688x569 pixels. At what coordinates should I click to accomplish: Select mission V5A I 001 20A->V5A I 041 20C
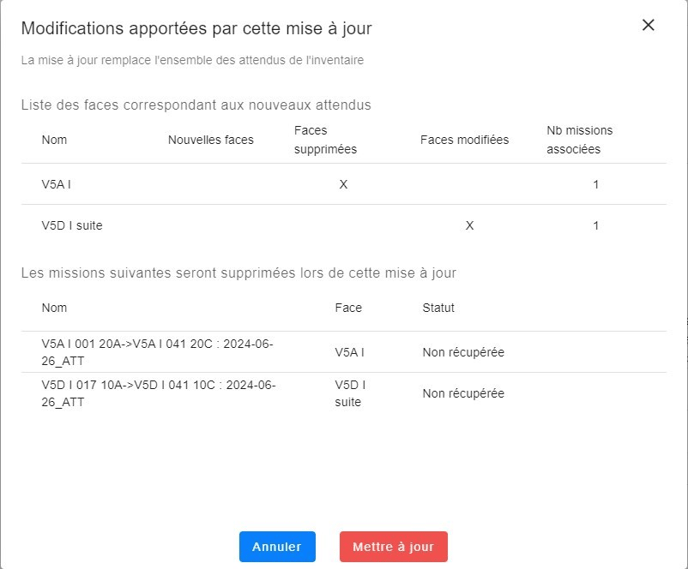pos(157,352)
